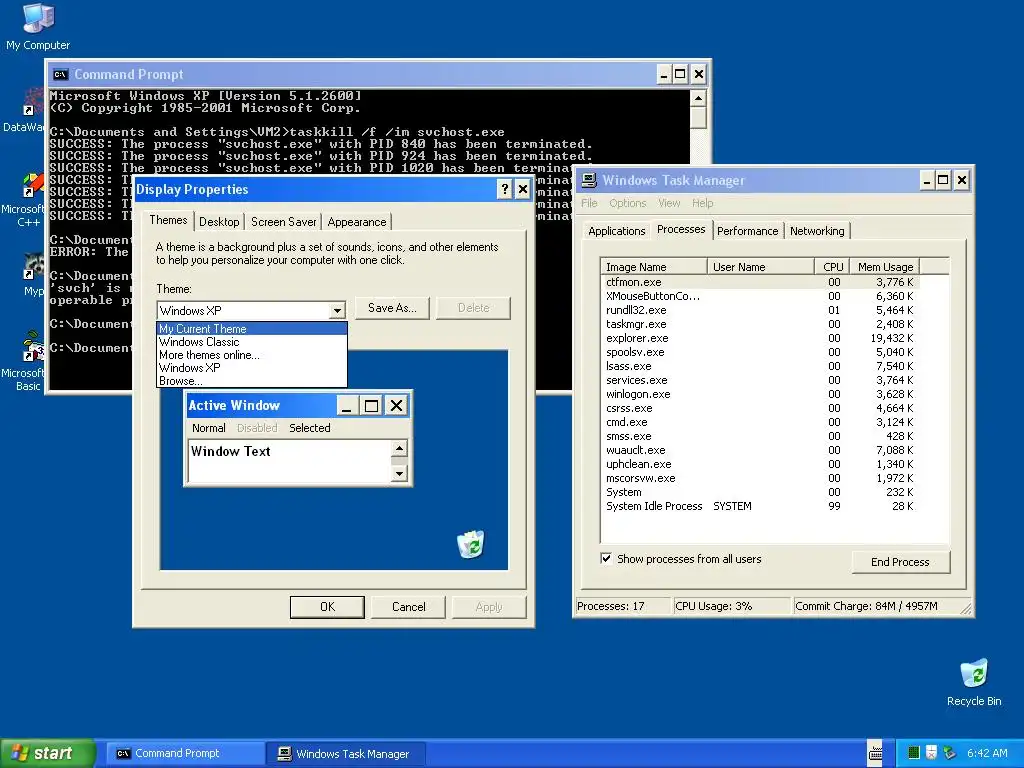
Task: Select explorer.exe process row
Action: pos(760,338)
